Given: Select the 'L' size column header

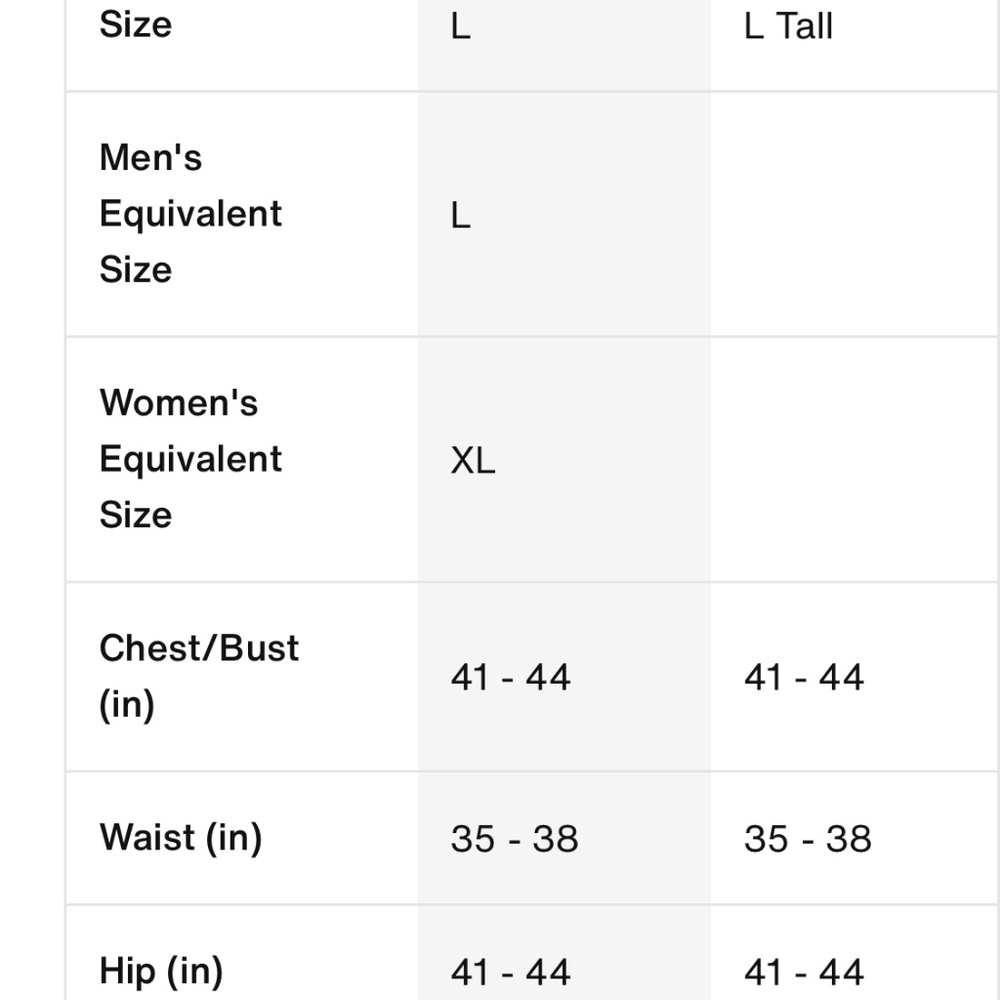Looking at the screenshot, I should tap(460, 26).
